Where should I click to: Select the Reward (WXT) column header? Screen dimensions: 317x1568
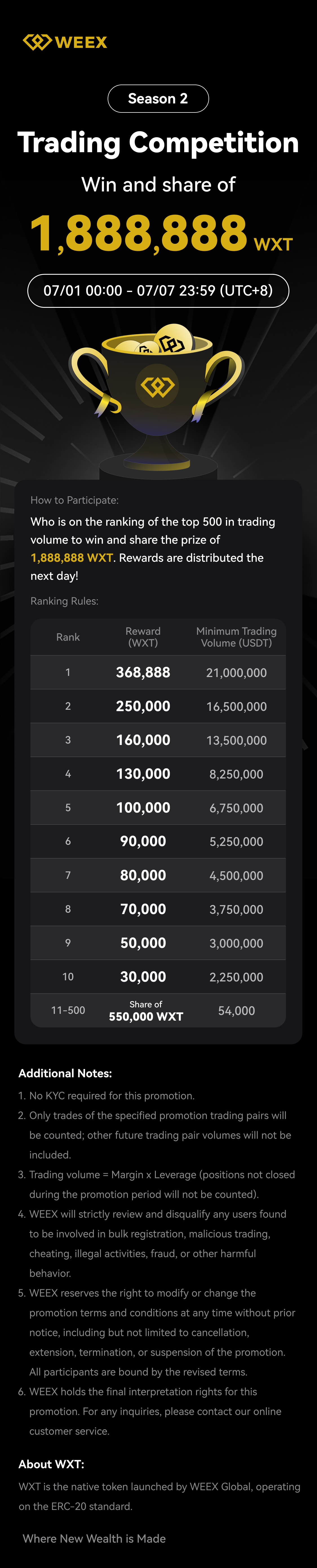(143, 637)
